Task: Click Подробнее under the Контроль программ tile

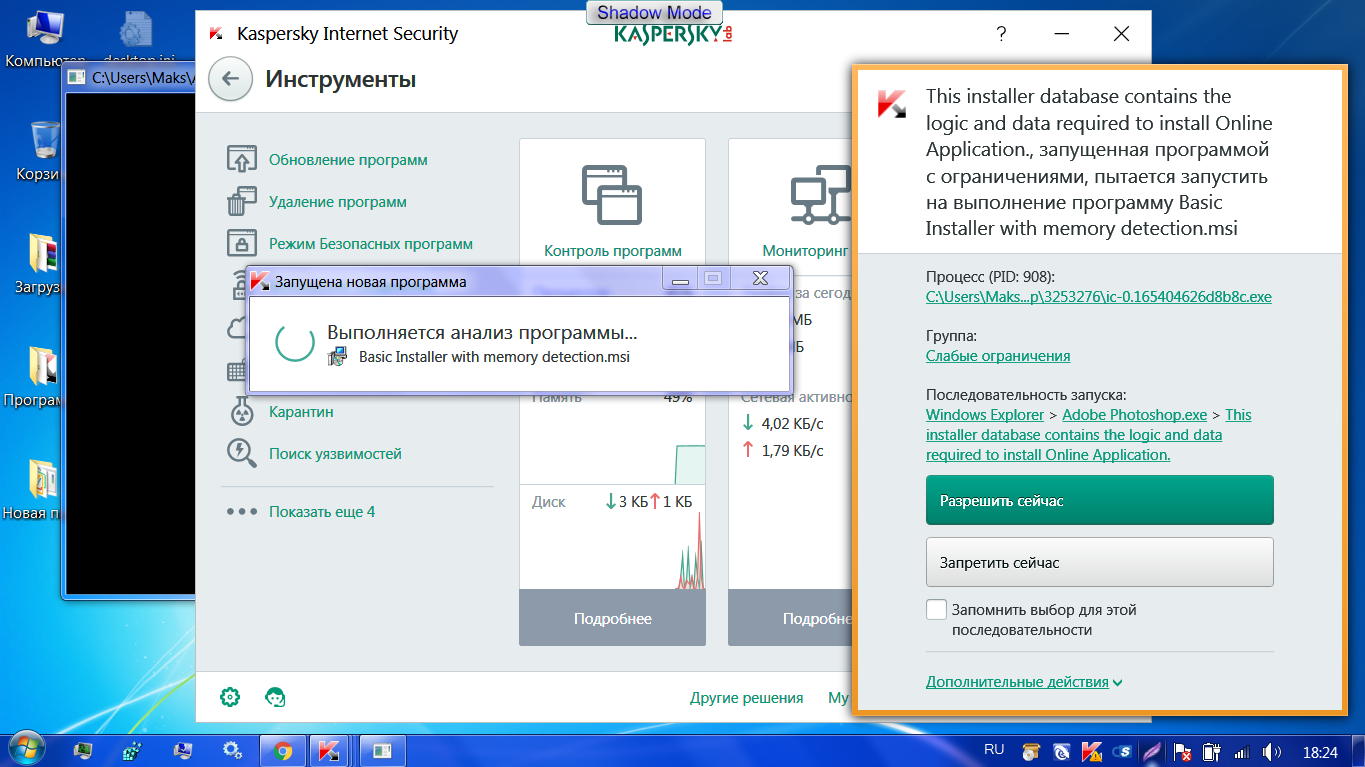Action: 613,619
